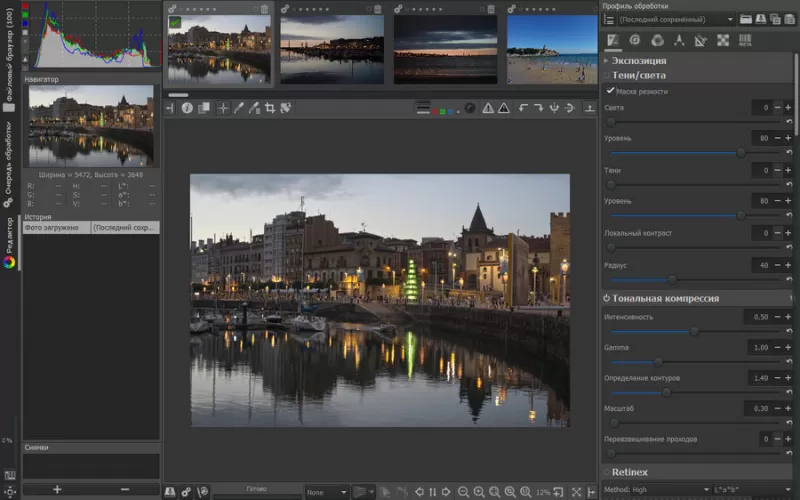The image size is (800, 500).
Task: Toggle the Маска резкости checkbox
Action: coord(610,91)
